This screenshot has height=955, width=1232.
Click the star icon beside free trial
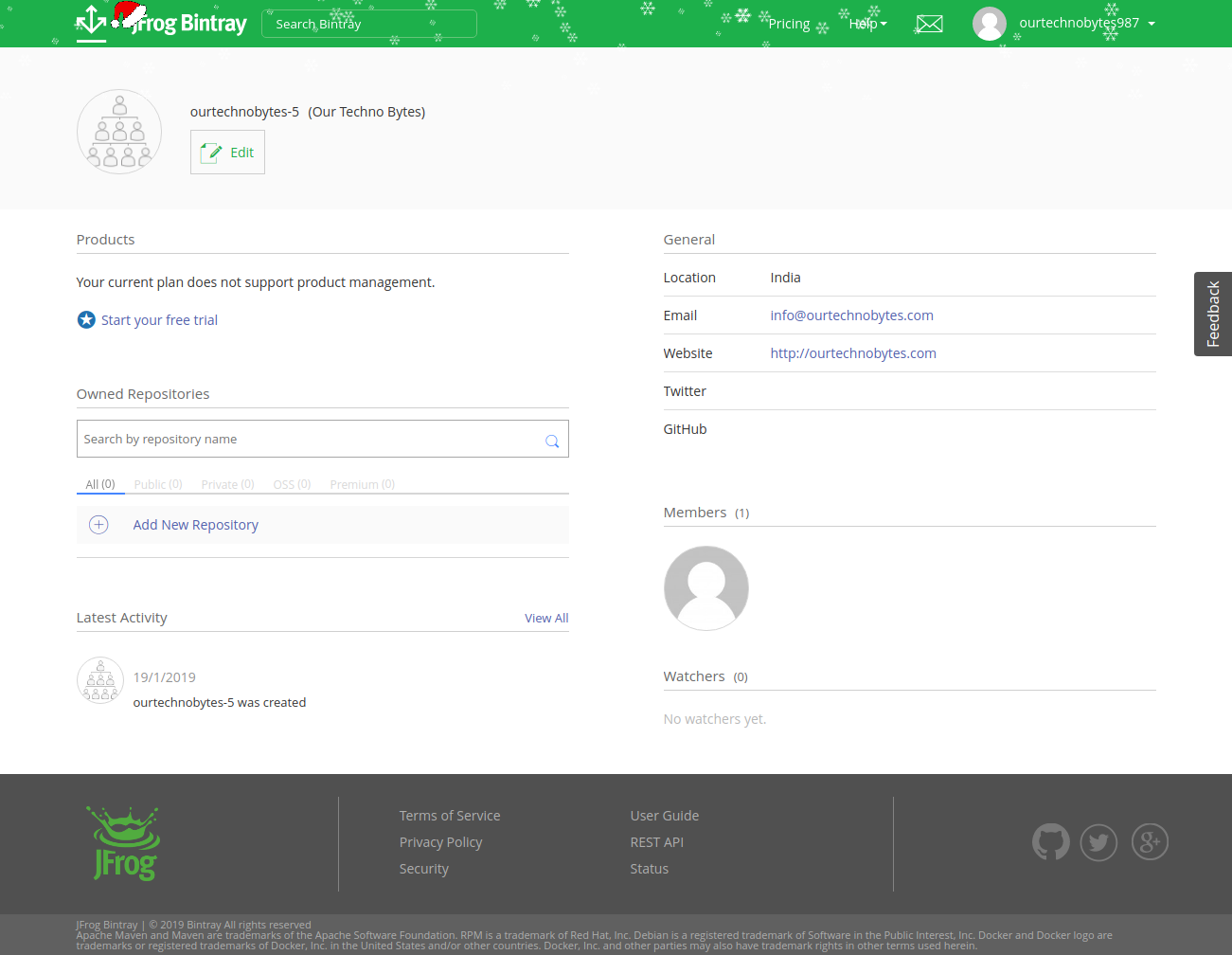pyautogui.click(x=86, y=320)
